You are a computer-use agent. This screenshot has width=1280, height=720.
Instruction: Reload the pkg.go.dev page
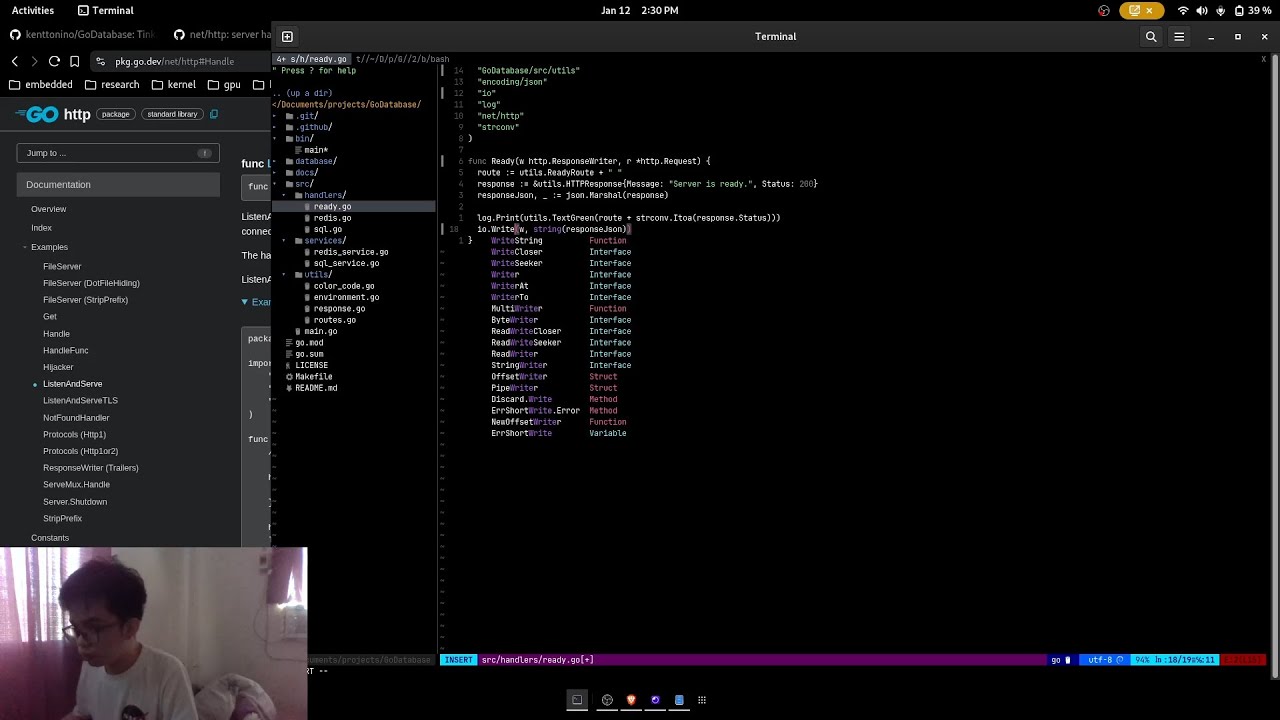[x=54, y=61]
